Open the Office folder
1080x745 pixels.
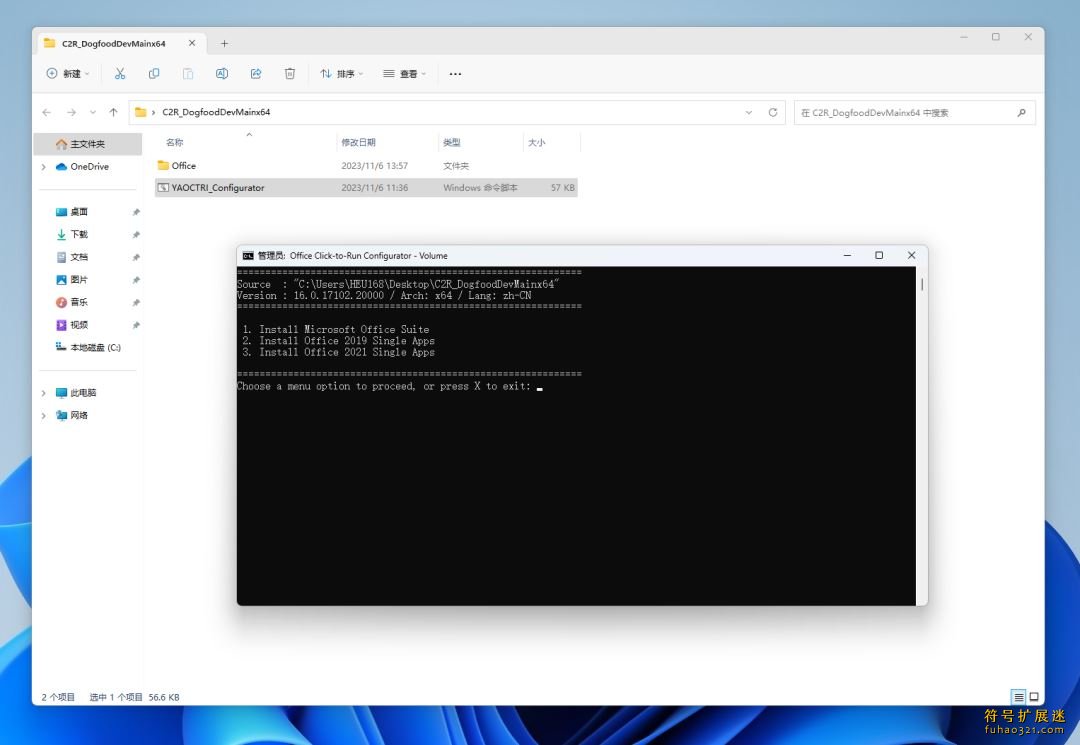coord(183,166)
